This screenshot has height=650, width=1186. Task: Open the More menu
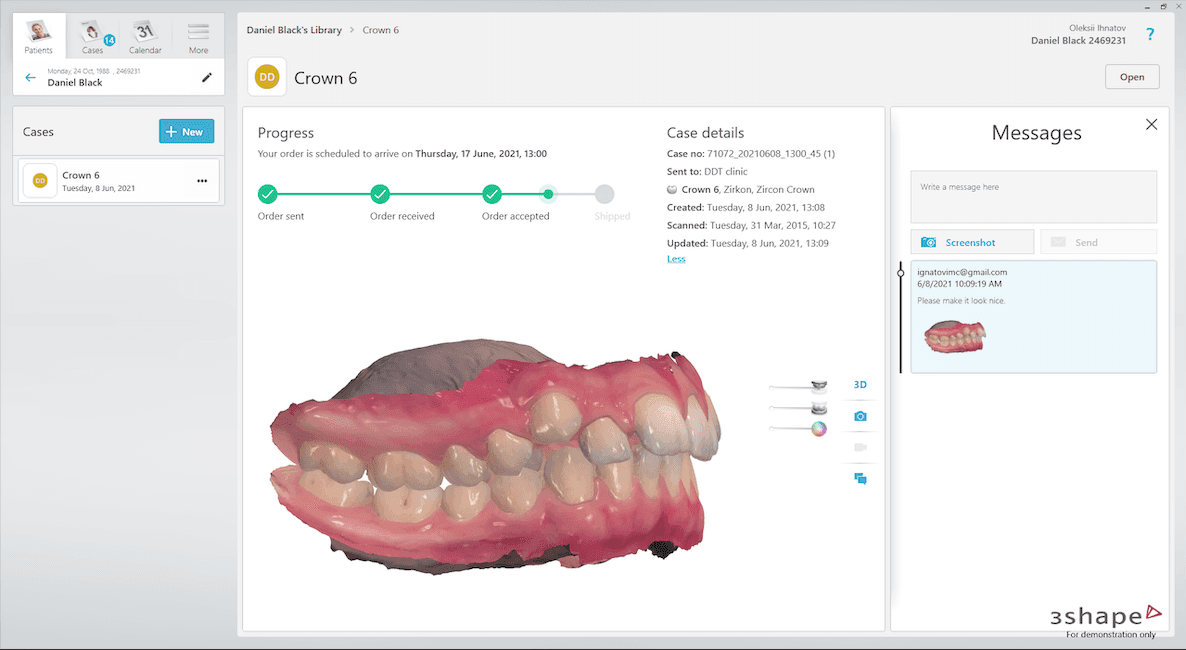(x=198, y=36)
